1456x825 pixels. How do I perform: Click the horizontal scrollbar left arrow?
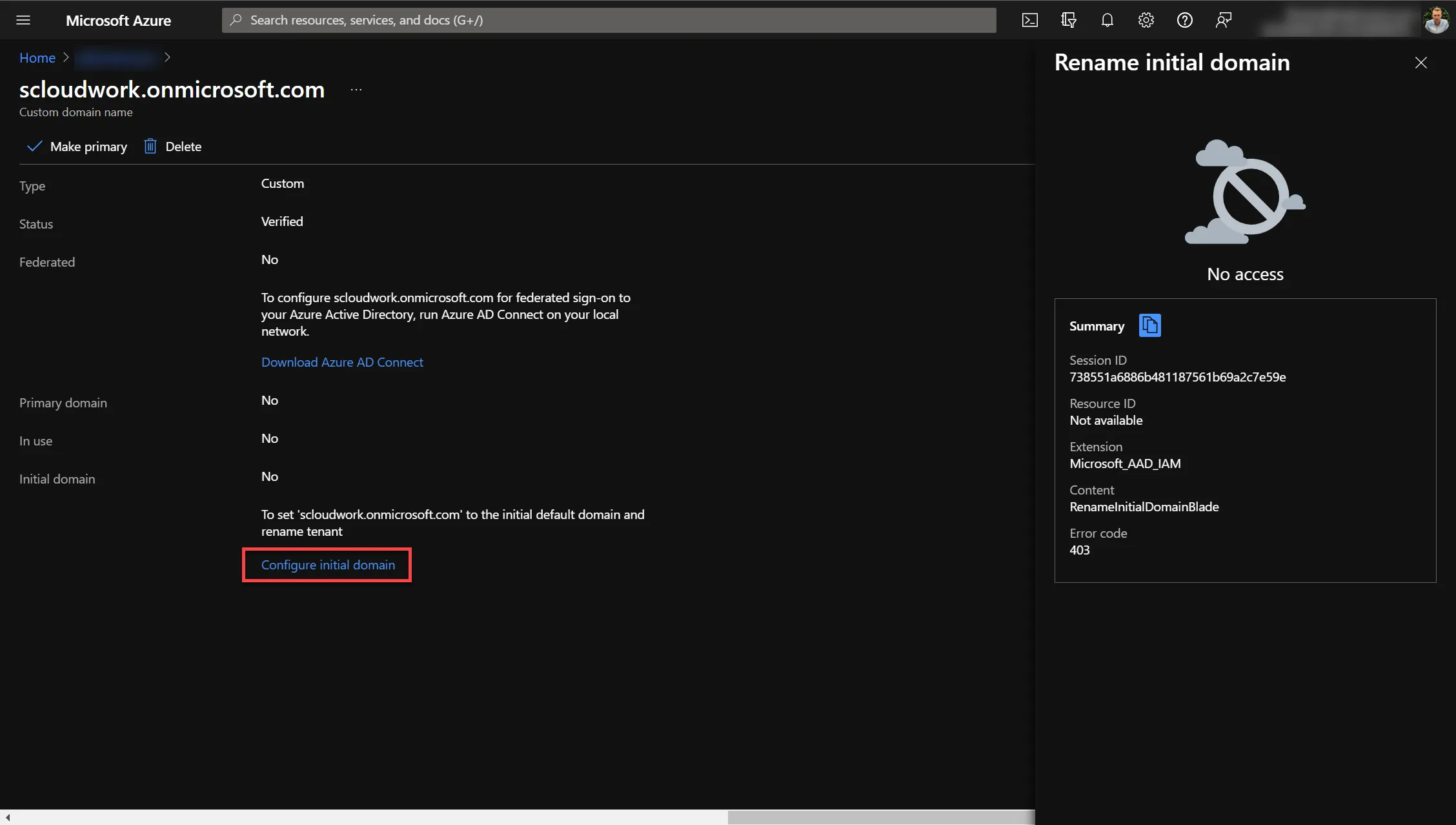click(x=8, y=817)
